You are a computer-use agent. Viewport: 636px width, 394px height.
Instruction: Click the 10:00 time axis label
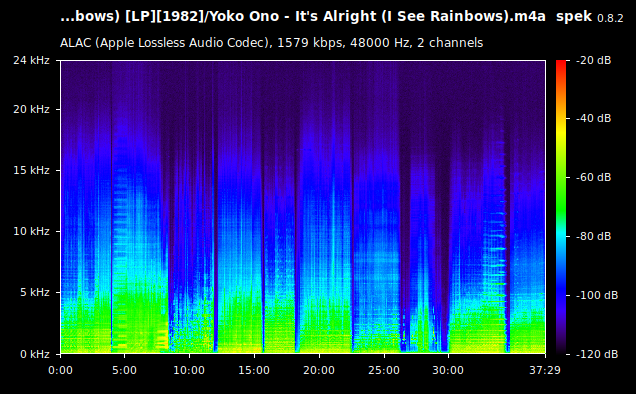[189, 370]
